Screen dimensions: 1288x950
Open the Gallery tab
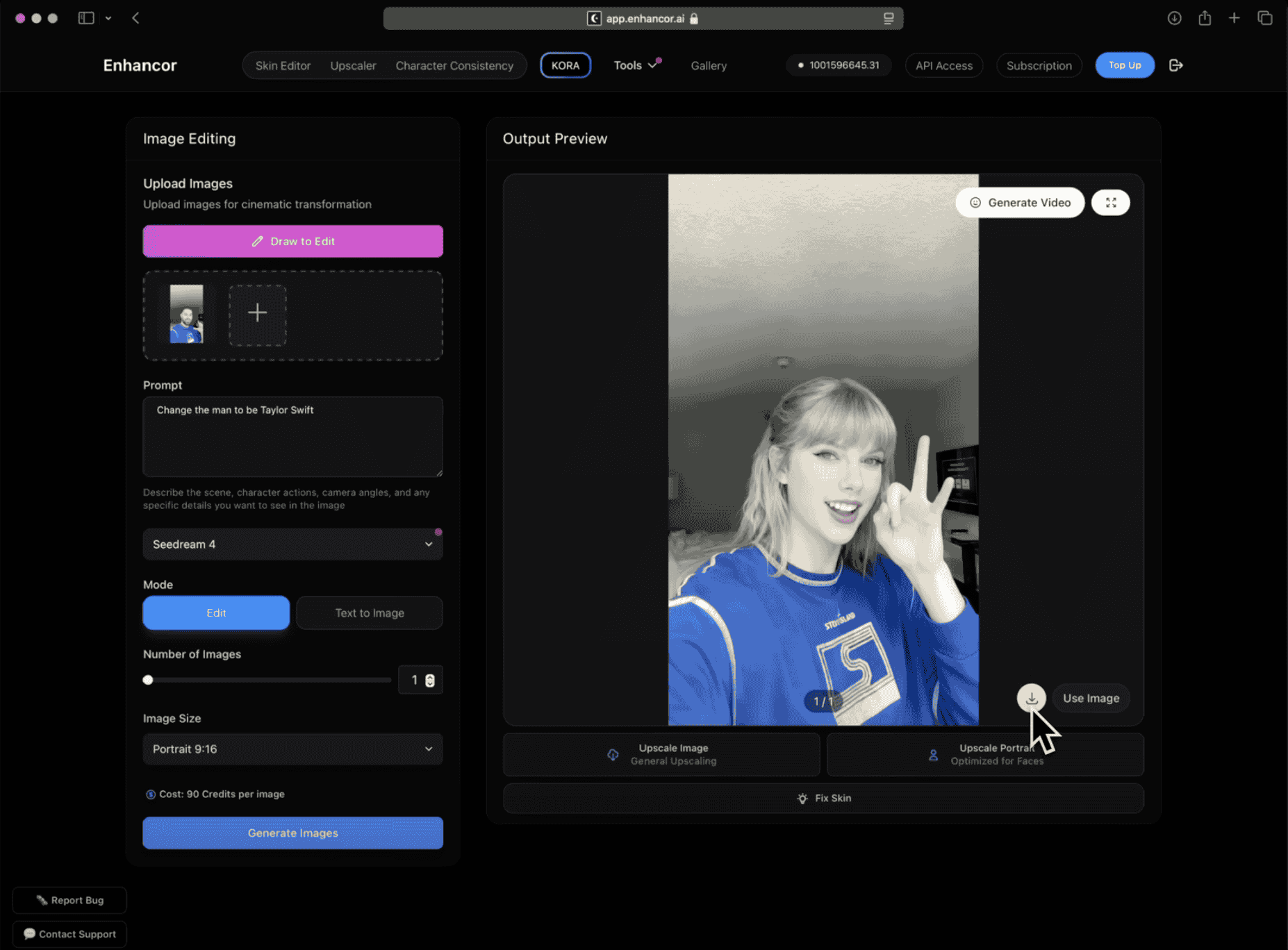click(709, 65)
